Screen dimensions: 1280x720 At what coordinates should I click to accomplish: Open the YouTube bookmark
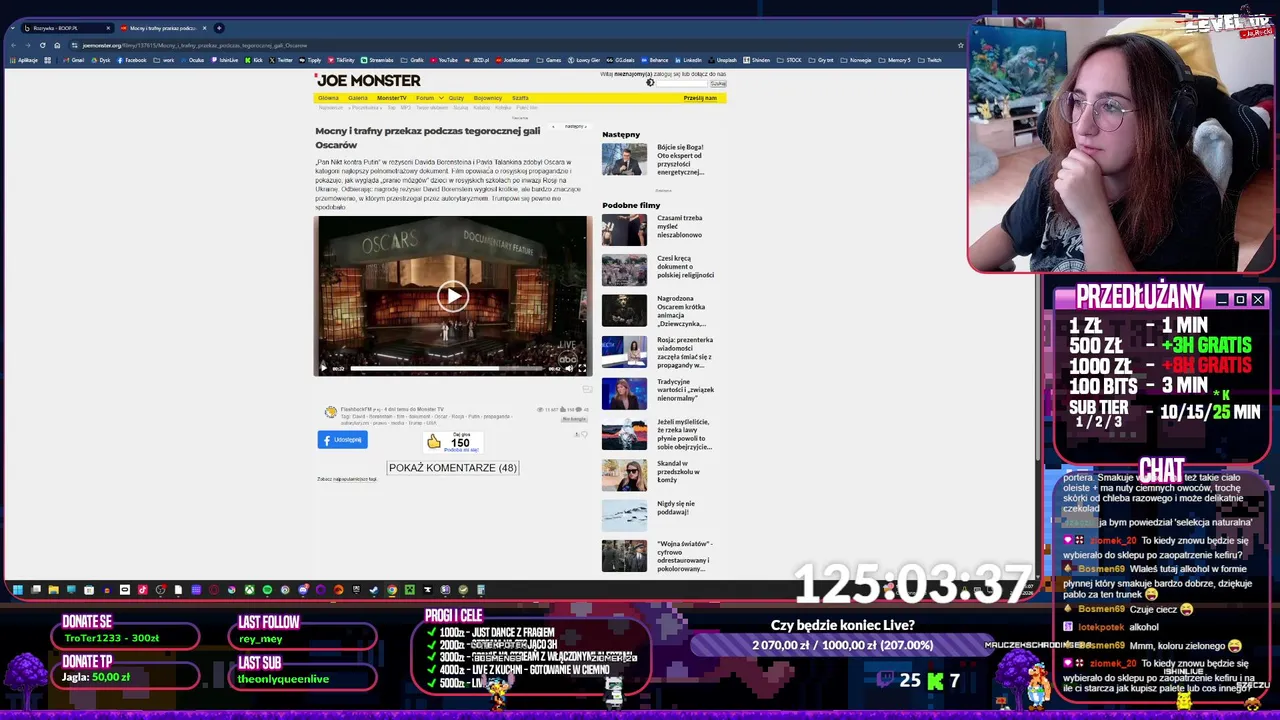pyautogui.click(x=443, y=60)
